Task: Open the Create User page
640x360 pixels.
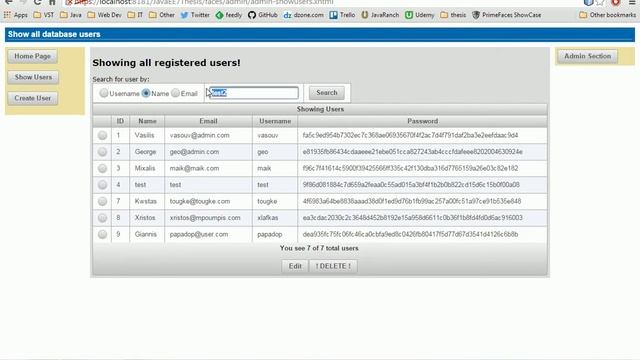Action: [33, 98]
